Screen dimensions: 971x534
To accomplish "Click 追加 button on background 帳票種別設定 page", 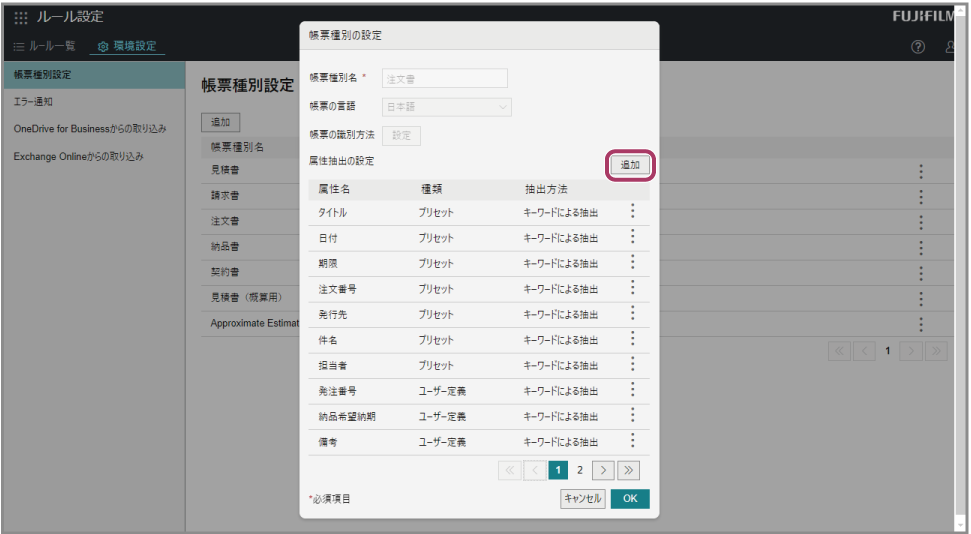I will (220, 122).
